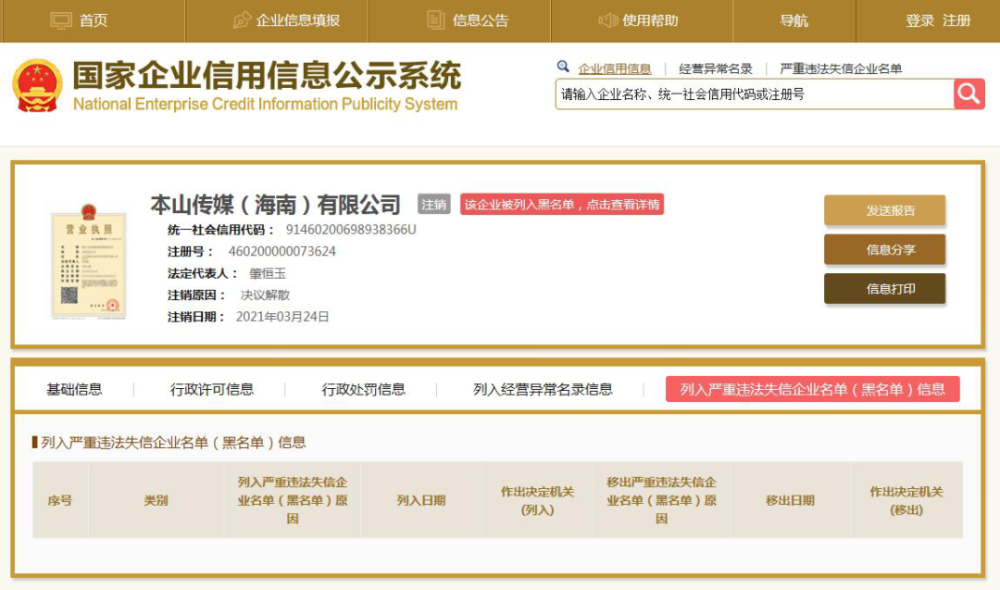Click the registration number 460200000073624
The height and width of the screenshot is (590, 1000).
282,251
